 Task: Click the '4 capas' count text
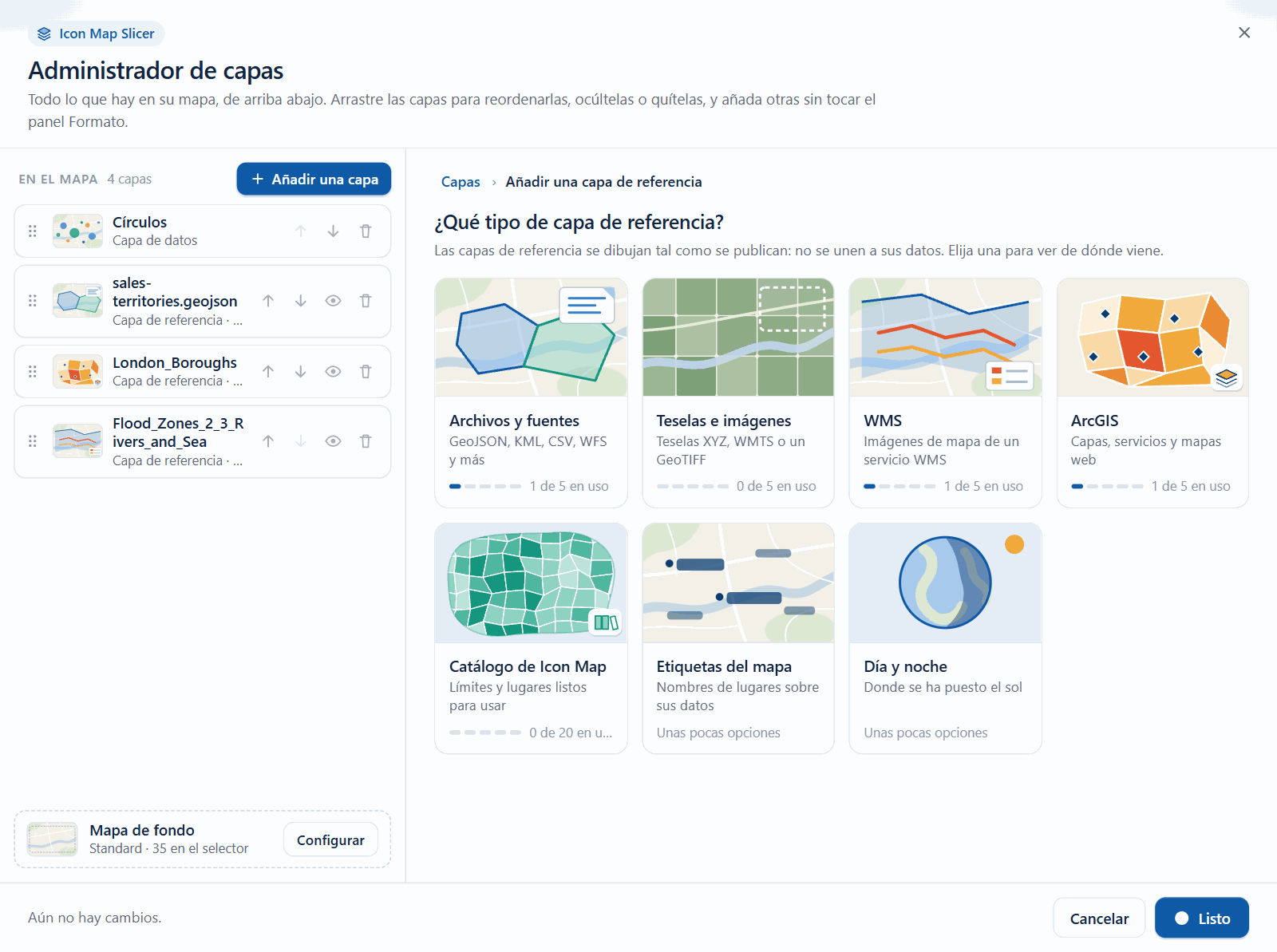pos(129,180)
